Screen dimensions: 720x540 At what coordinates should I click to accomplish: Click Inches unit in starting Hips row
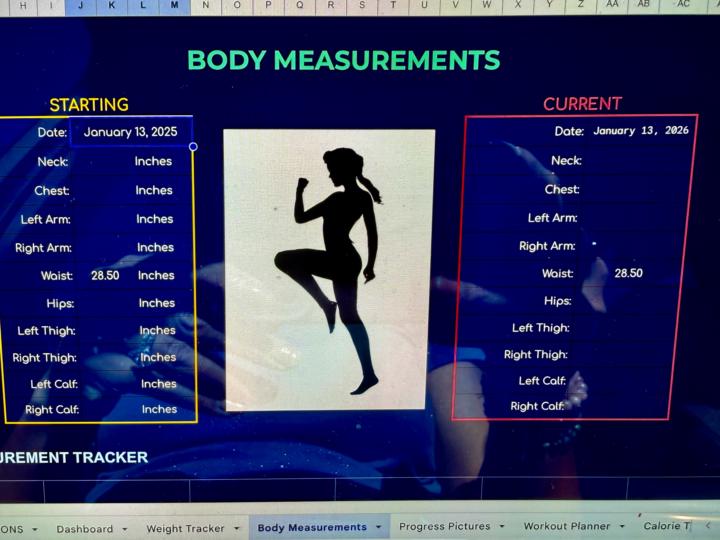point(157,303)
